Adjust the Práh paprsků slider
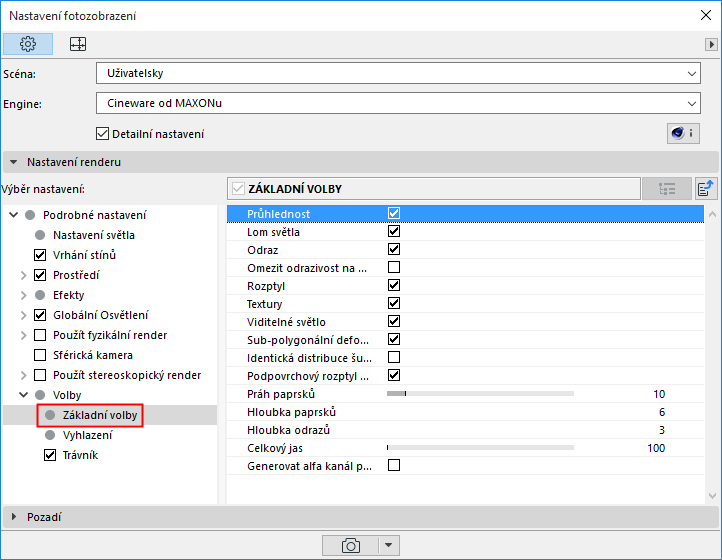The image size is (722, 560). (x=480, y=394)
